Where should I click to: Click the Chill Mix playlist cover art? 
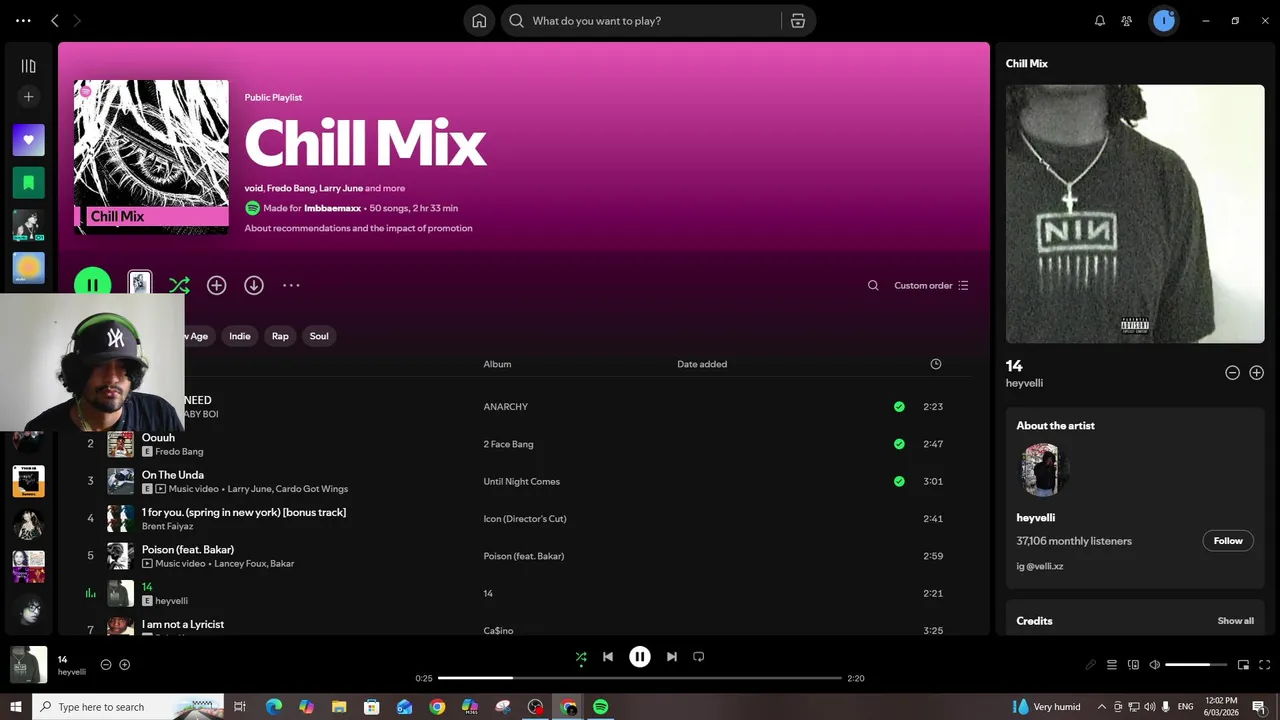pos(151,157)
